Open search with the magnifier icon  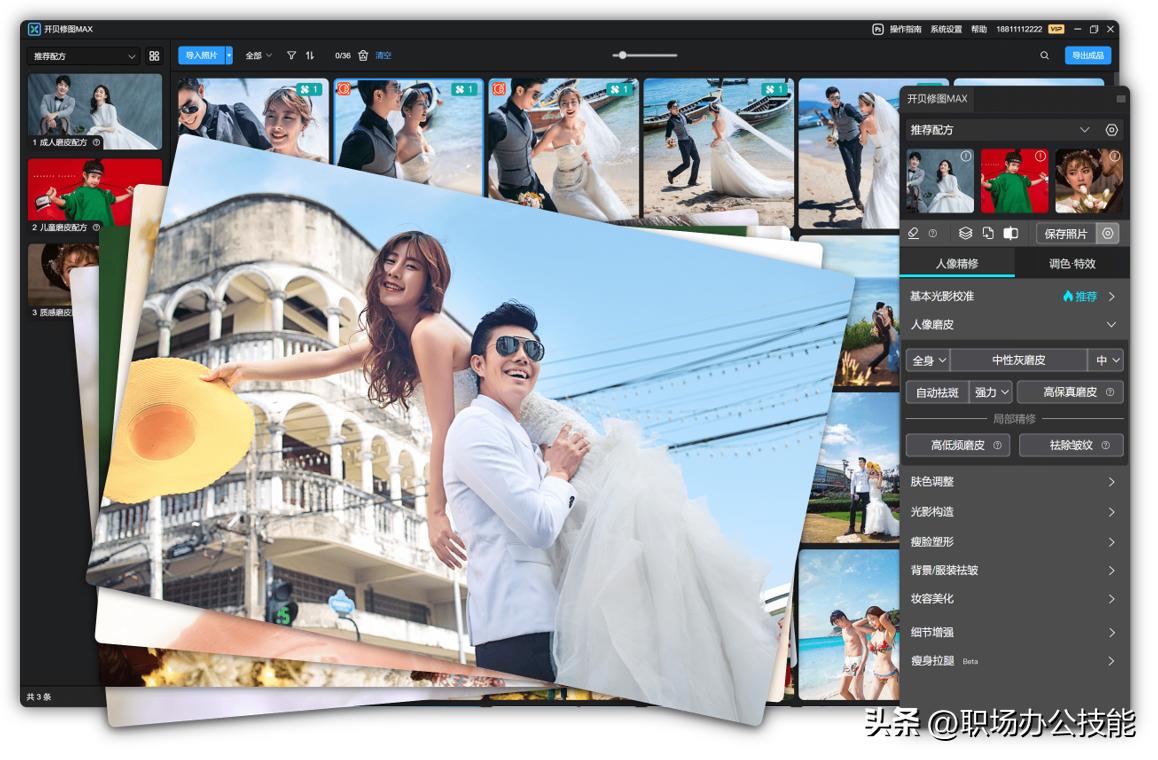1045,56
